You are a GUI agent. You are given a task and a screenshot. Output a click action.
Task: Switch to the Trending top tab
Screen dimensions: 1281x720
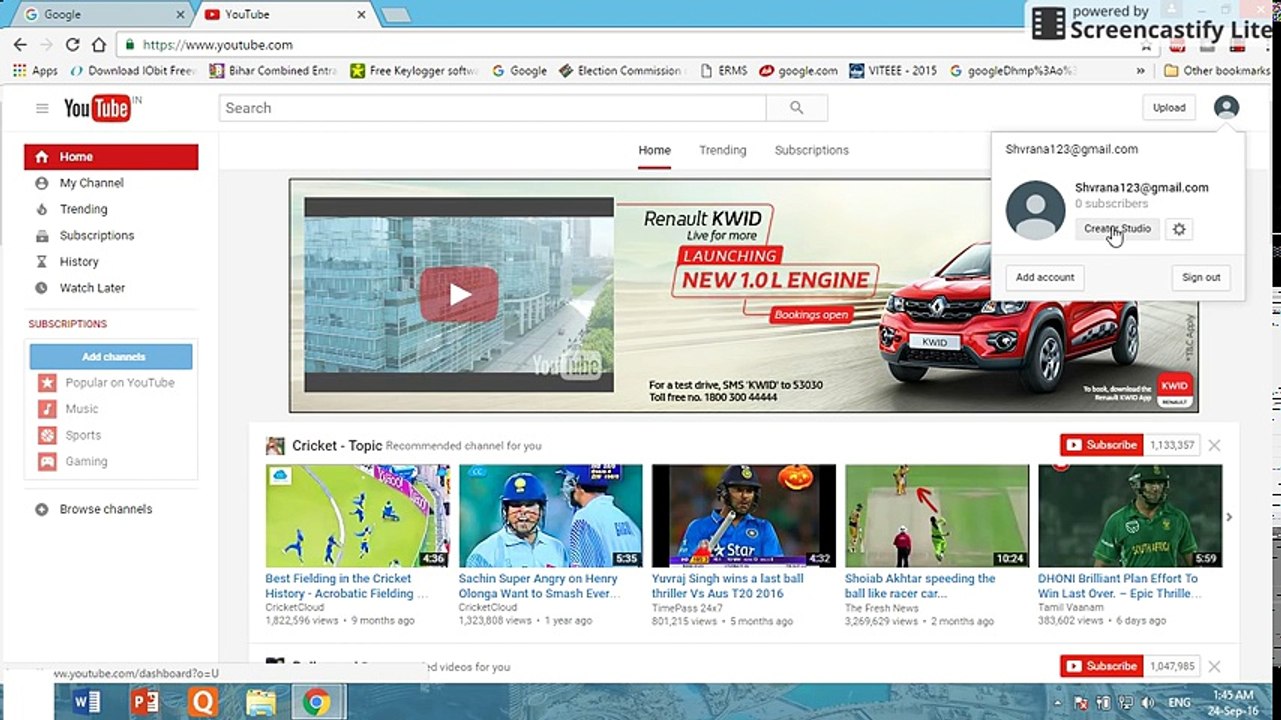[x=722, y=150]
